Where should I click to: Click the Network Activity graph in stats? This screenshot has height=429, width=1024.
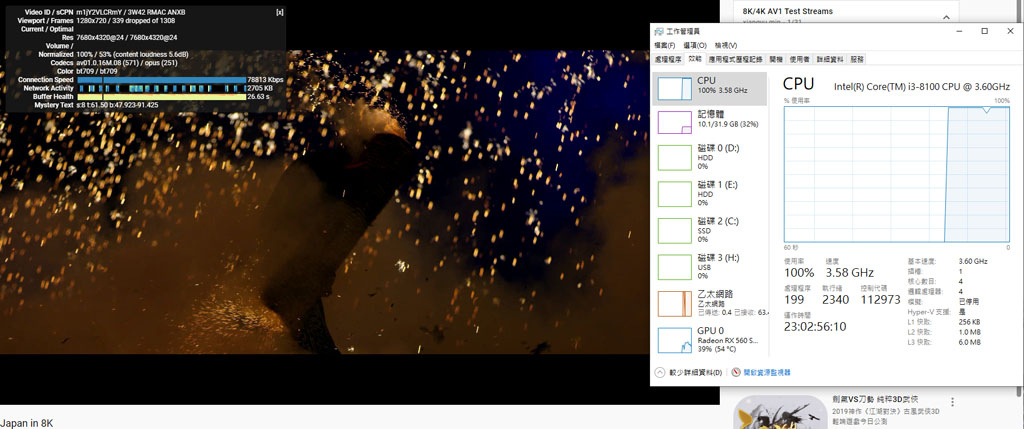[x=162, y=87]
